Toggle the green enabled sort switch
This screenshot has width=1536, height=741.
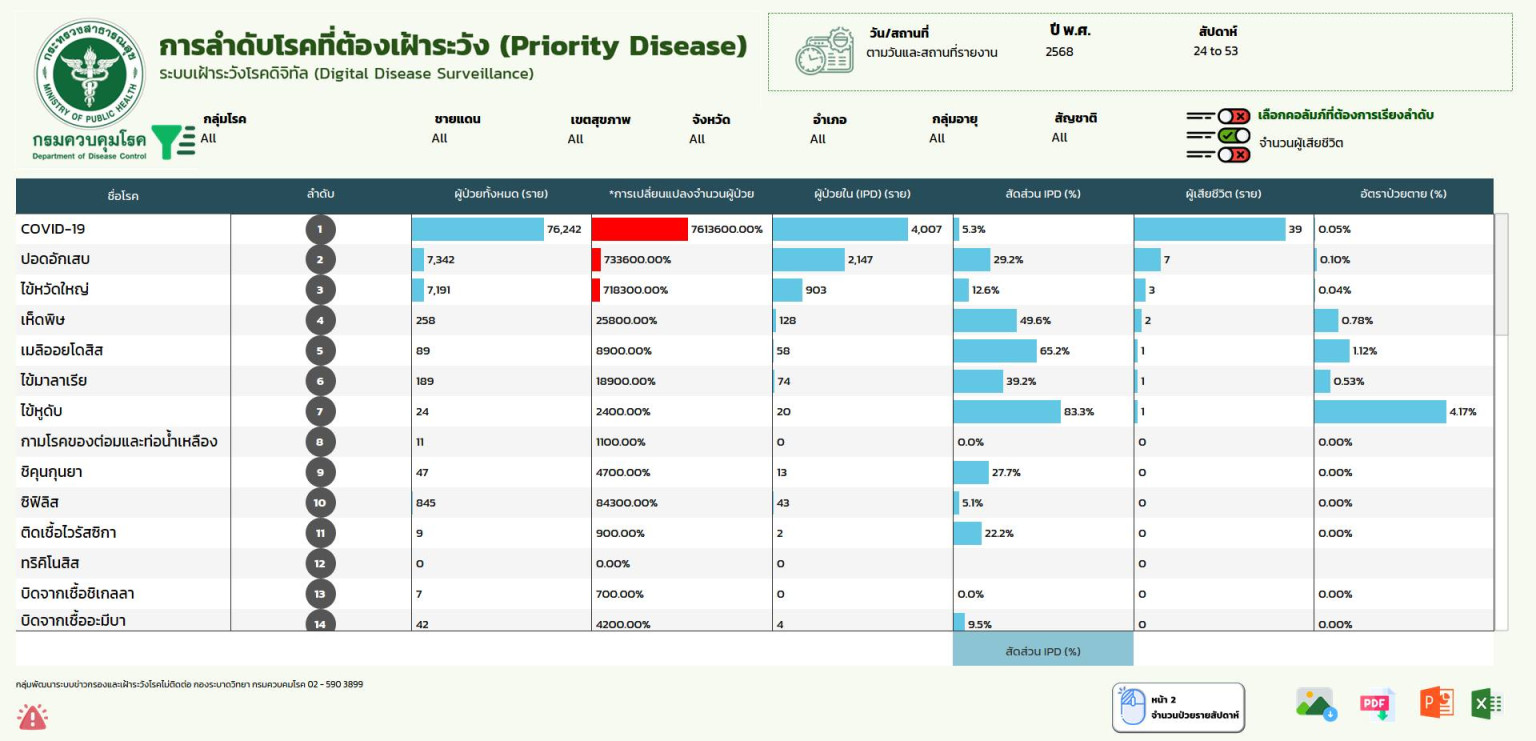point(1233,135)
